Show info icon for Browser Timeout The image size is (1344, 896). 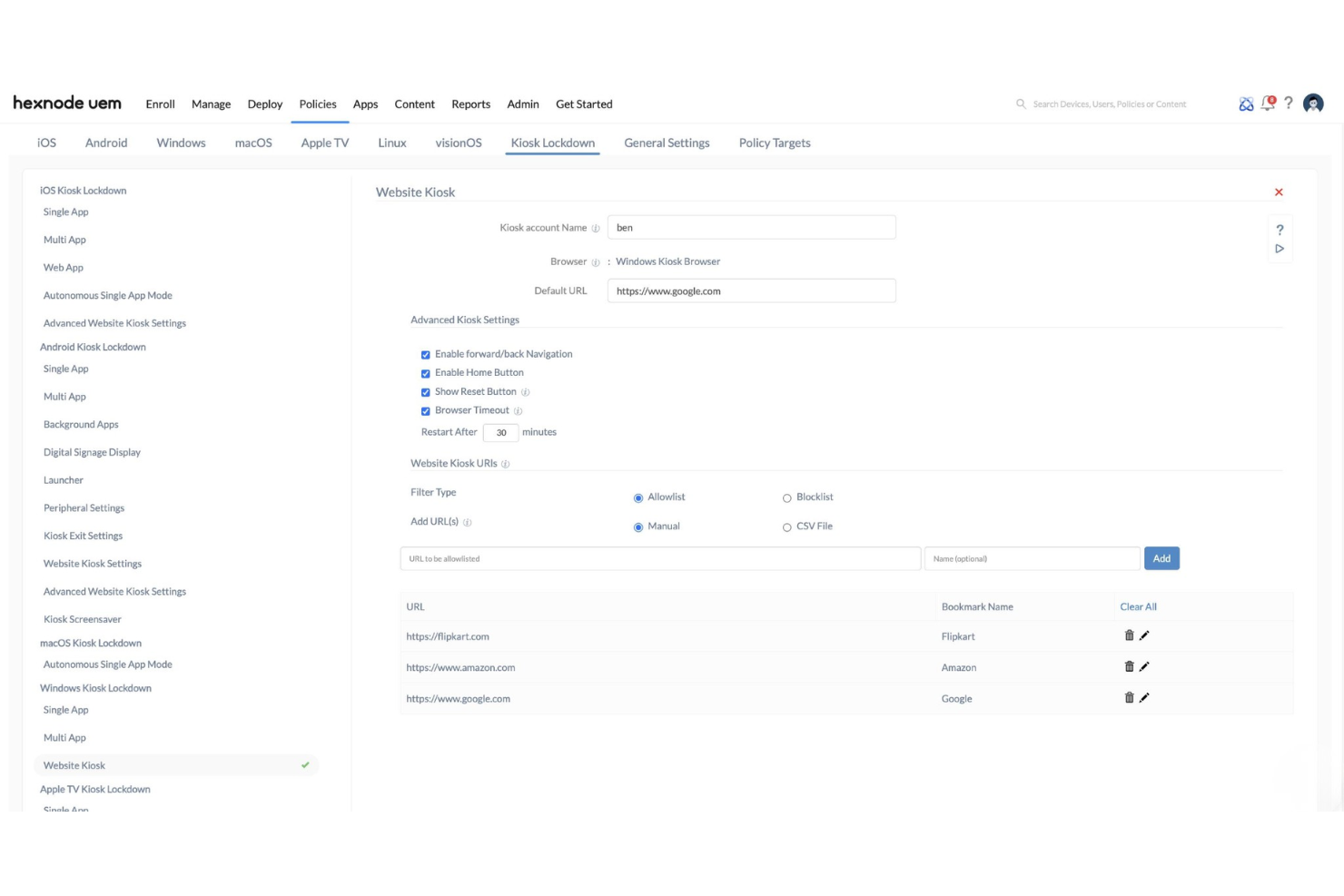pos(518,411)
